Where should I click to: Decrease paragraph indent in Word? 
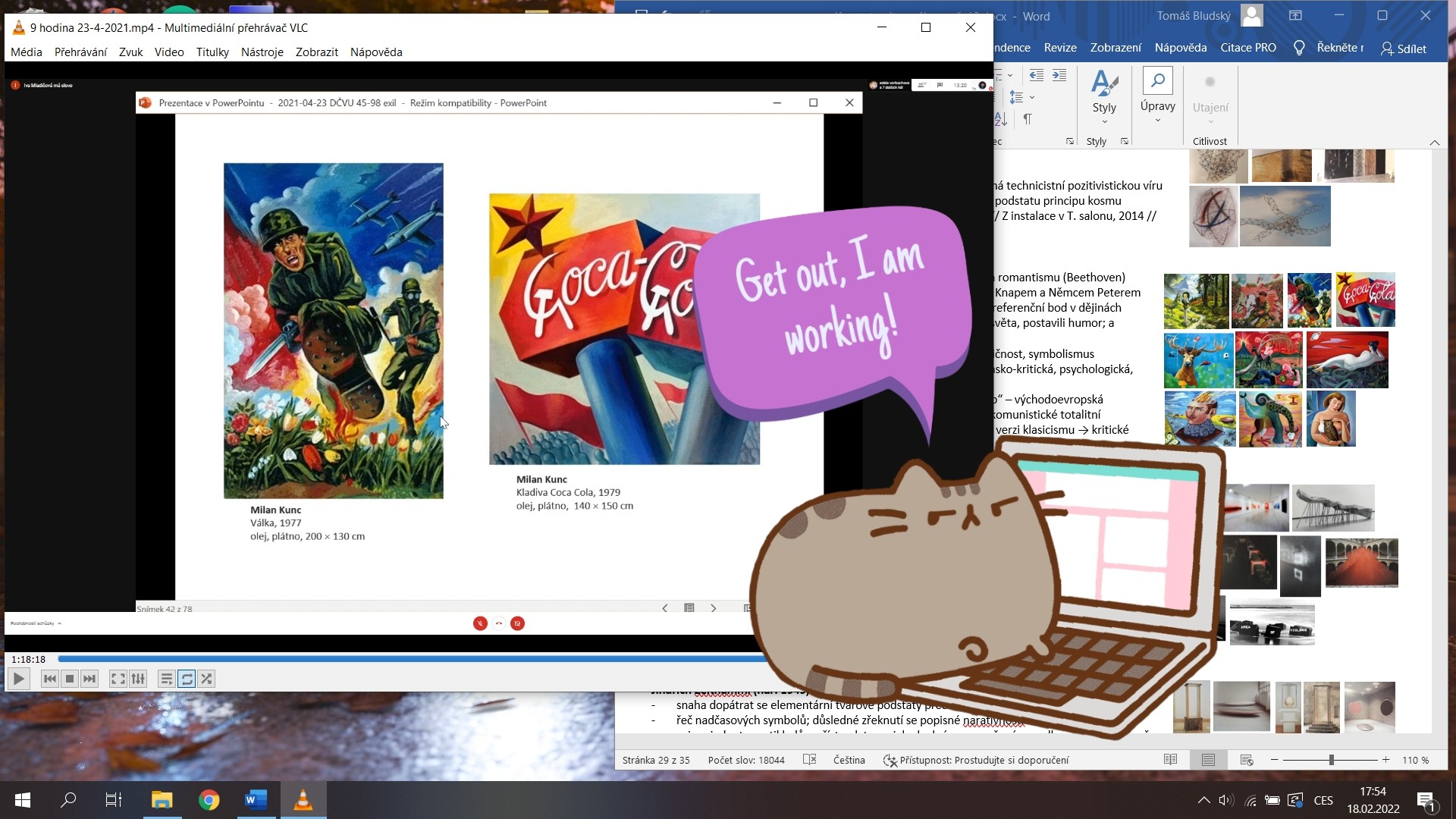click(1037, 75)
